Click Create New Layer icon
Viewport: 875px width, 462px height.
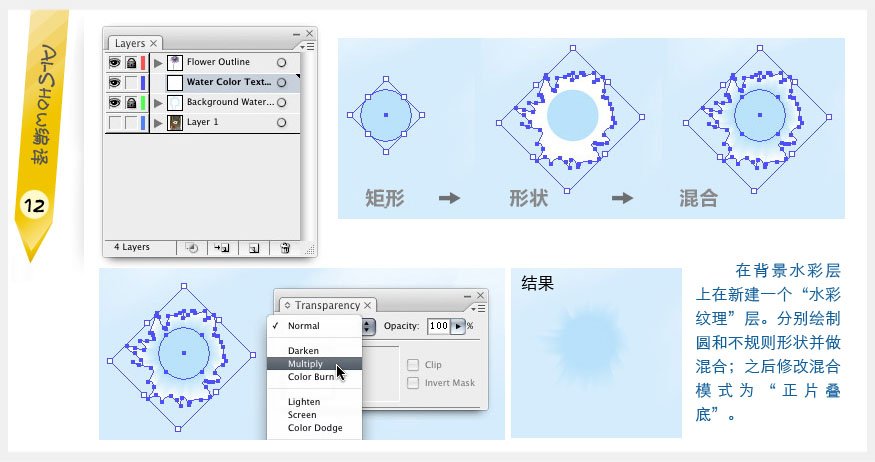coord(254,248)
